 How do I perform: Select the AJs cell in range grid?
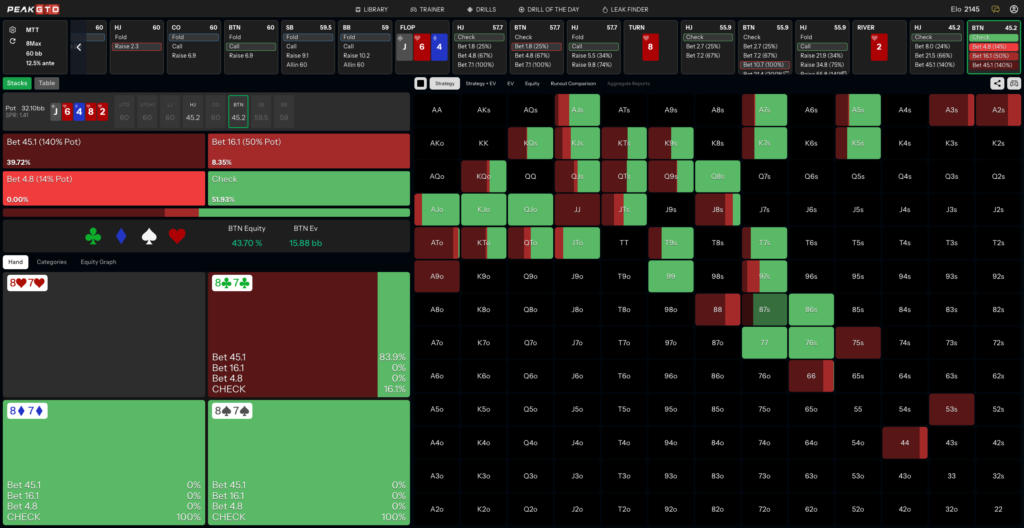click(577, 110)
